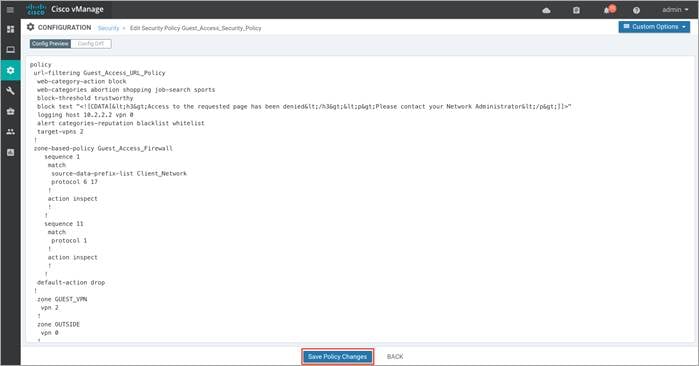Open the admin user dropdown
The height and width of the screenshot is (366, 699).
tap(675, 10)
